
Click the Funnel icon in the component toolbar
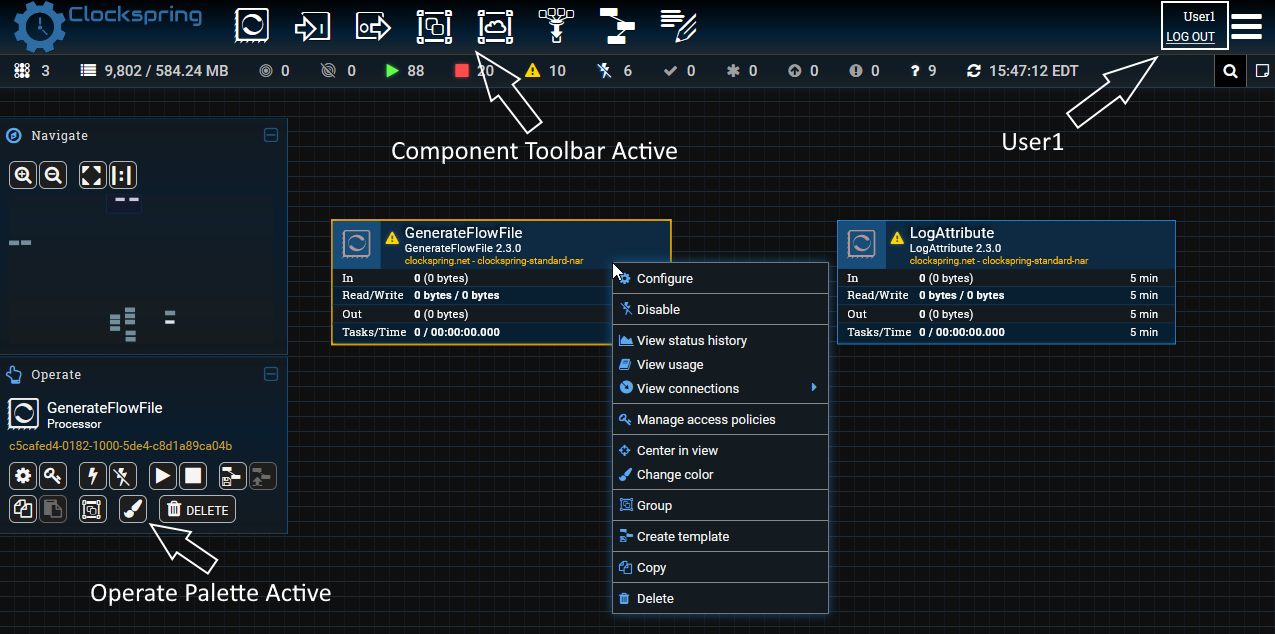pyautogui.click(x=556, y=26)
